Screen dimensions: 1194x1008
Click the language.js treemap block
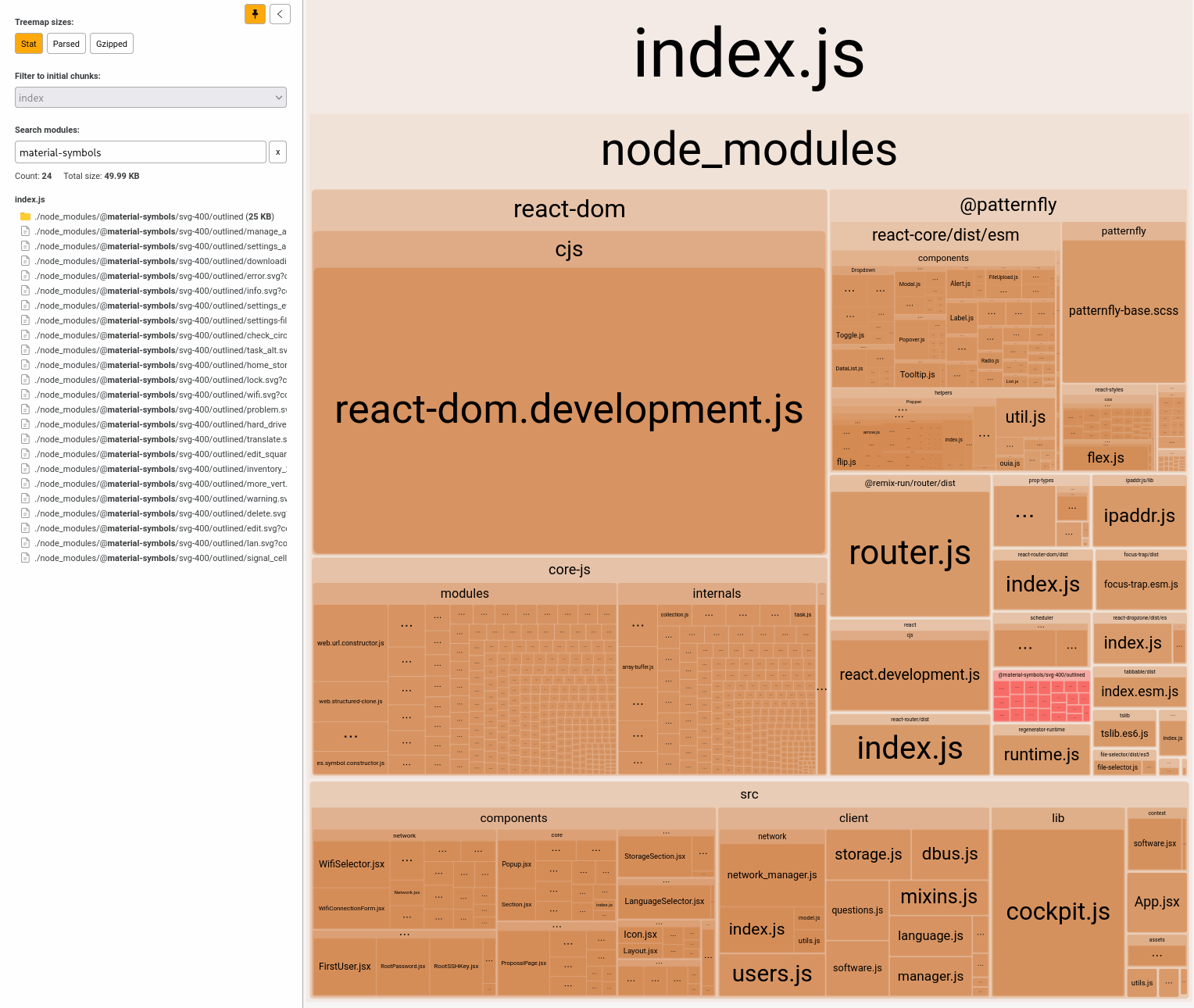click(931, 936)
